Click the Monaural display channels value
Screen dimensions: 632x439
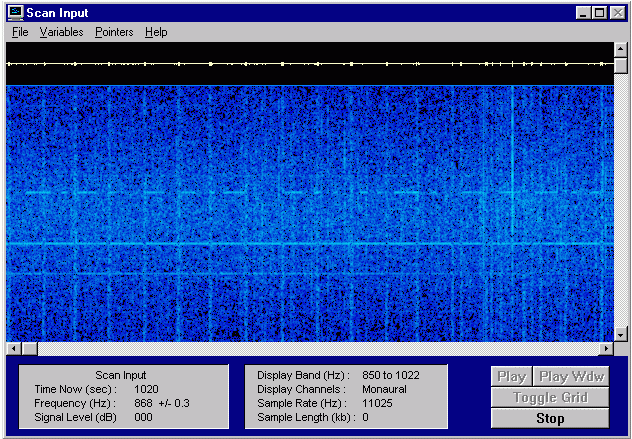point(384,389)
